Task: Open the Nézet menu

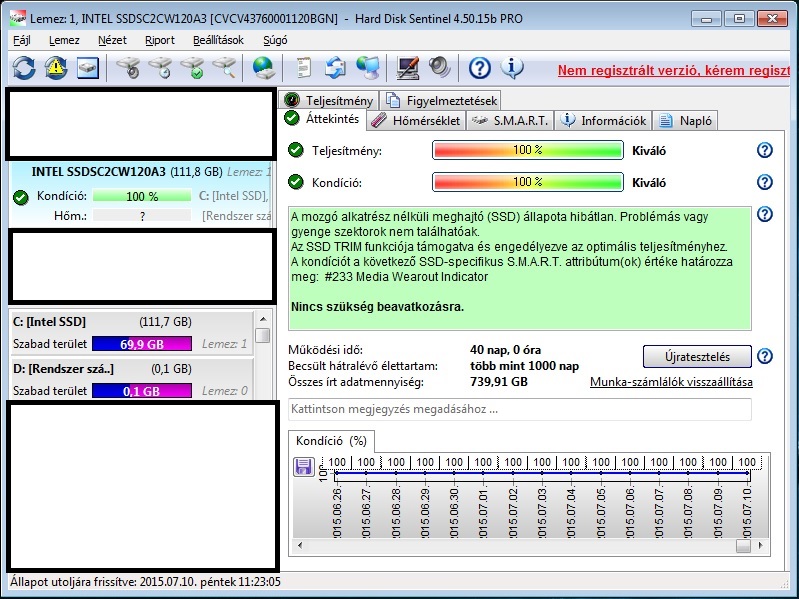Action: [112, 40]
